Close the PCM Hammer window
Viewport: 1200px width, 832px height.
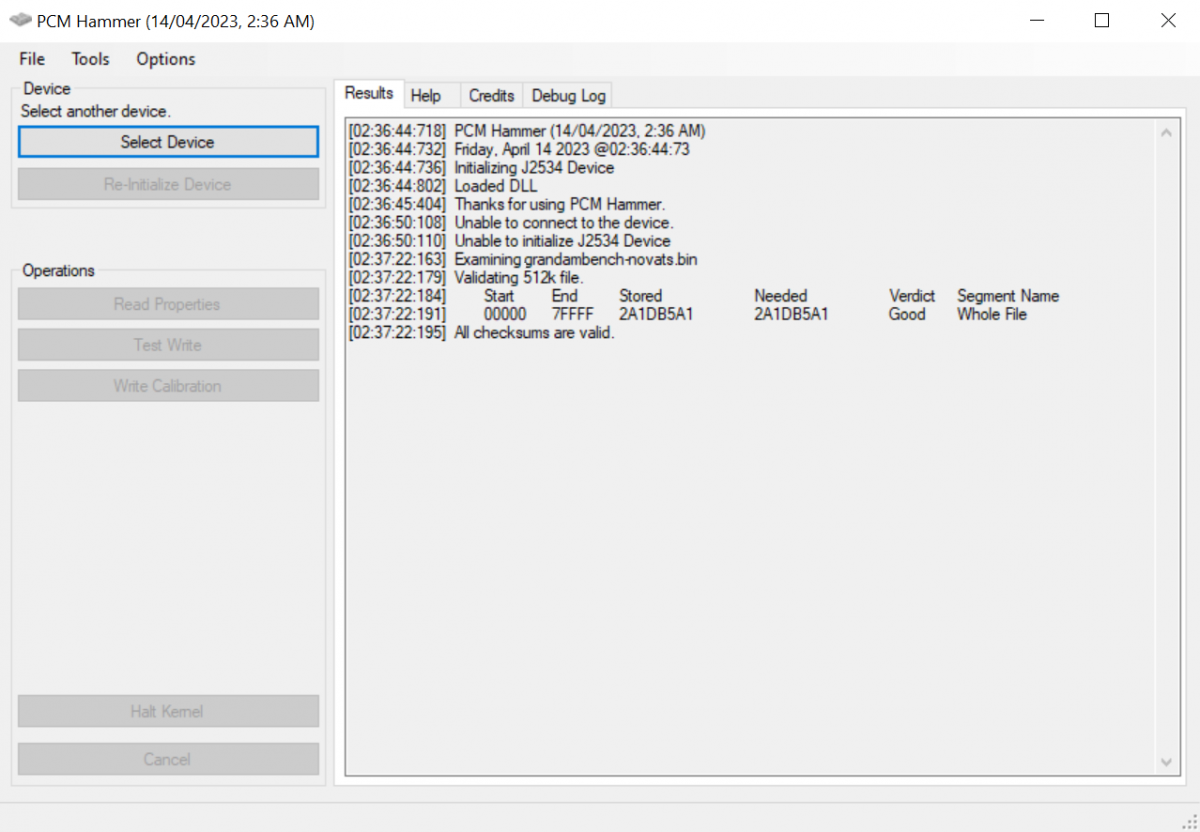click(1168, 20)
